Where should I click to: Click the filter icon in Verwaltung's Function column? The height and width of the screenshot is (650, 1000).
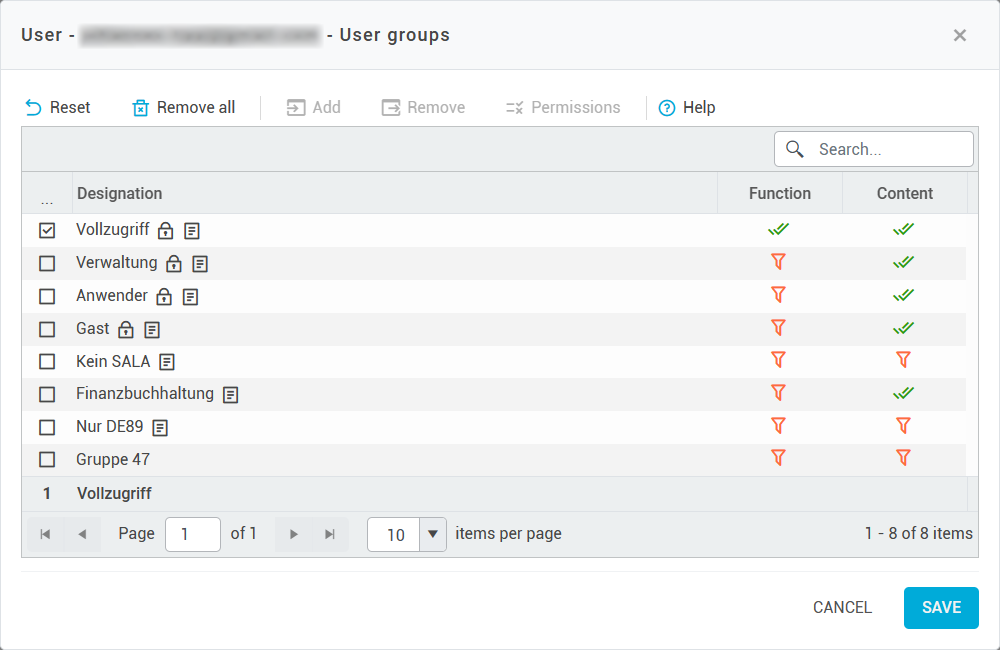point(778,262)
